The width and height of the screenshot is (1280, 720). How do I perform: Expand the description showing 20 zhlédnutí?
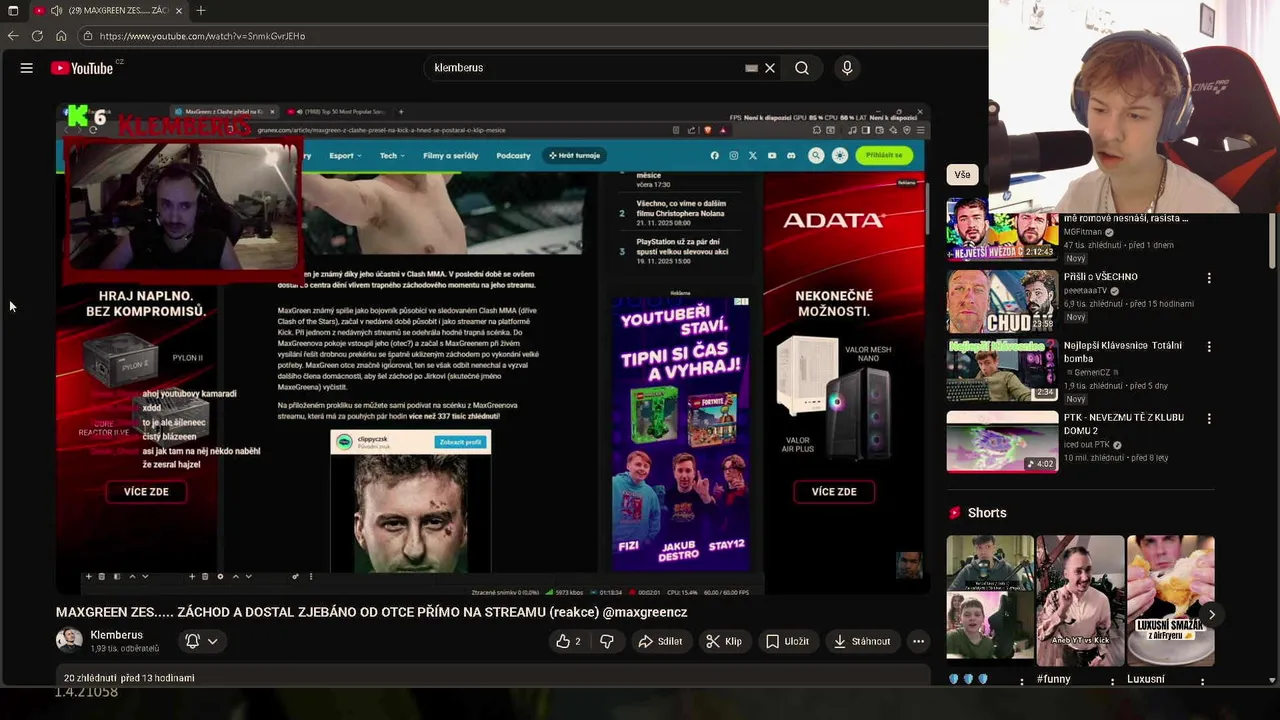click(493, 677)
